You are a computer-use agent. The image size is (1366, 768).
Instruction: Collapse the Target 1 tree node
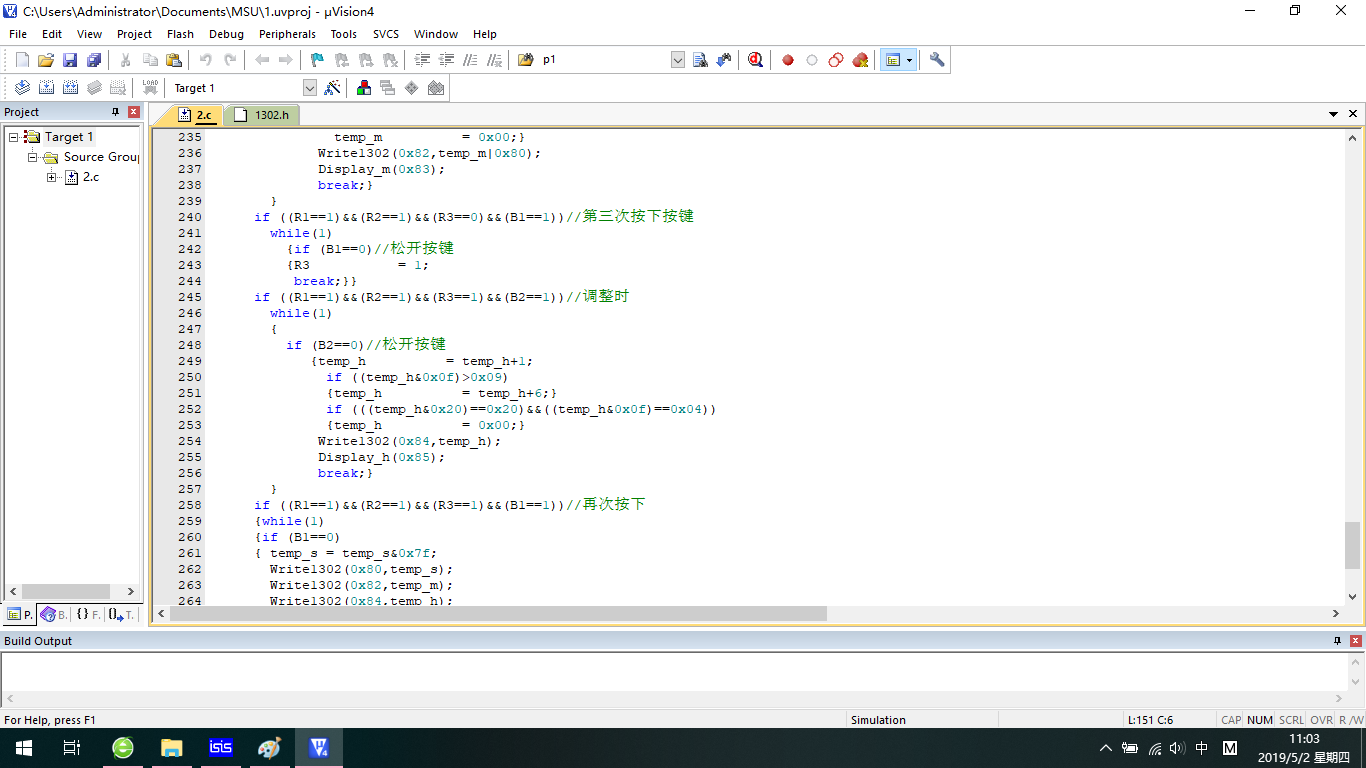[14, 137]
